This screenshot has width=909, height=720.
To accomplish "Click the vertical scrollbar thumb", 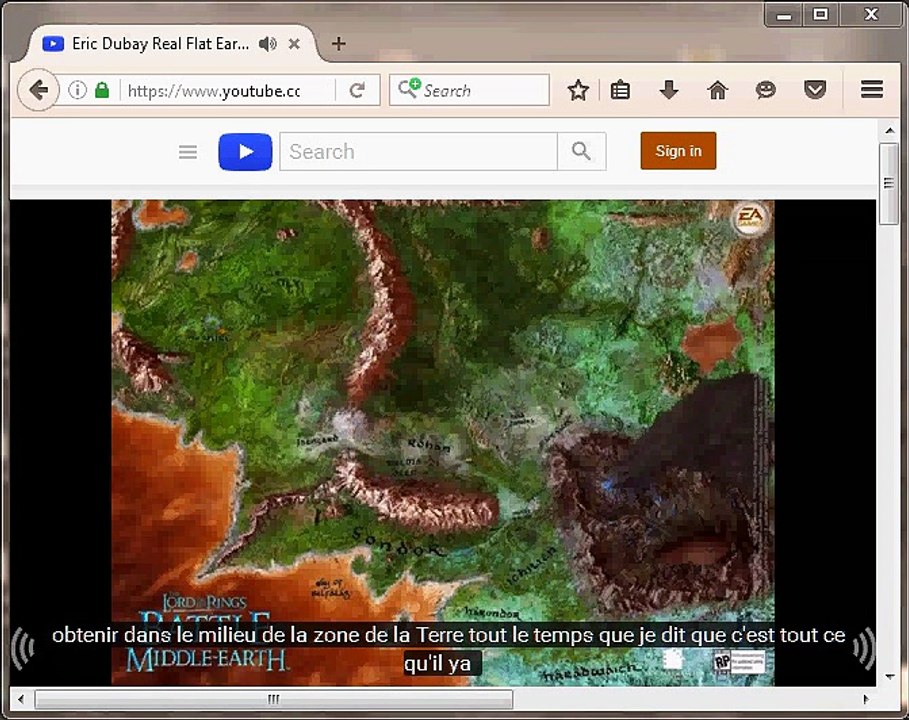I will pyautogui.click(x=889, y=184).
